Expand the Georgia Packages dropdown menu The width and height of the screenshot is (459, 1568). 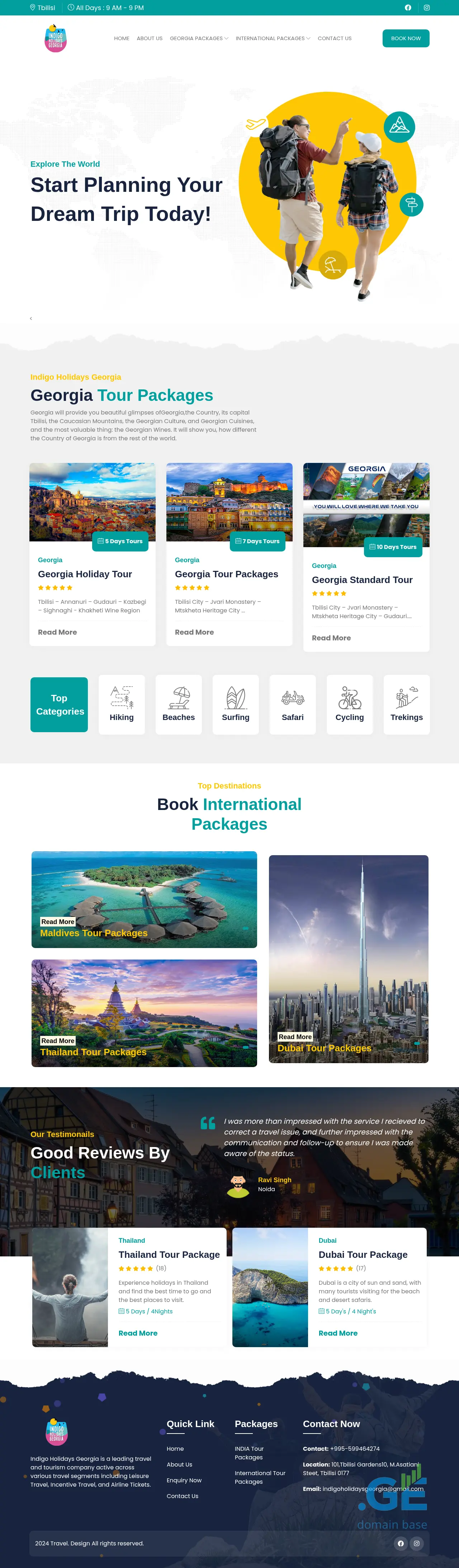[x=199, y=38]
